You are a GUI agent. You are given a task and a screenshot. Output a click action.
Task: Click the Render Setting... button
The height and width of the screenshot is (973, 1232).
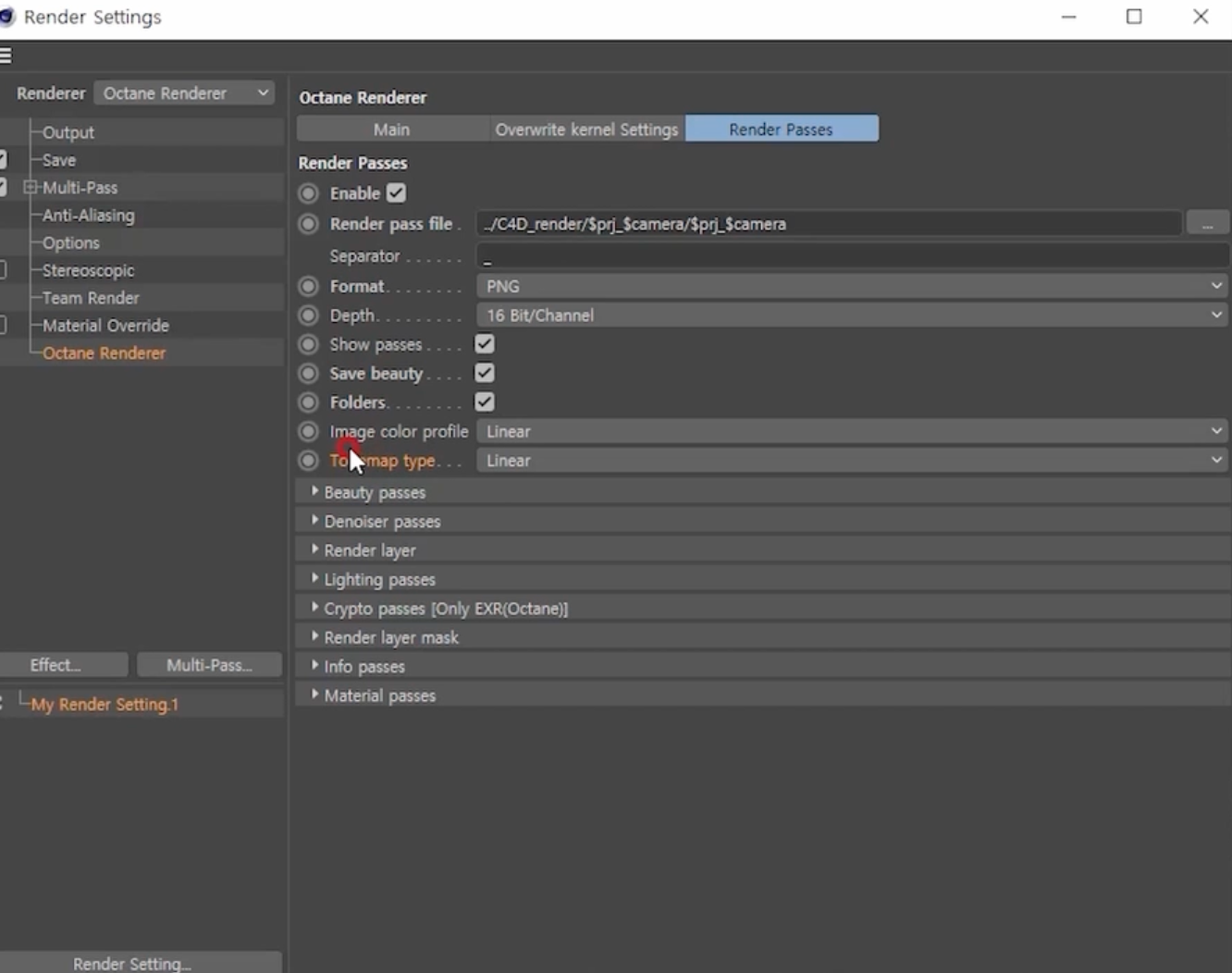click(x=141, y=962)
